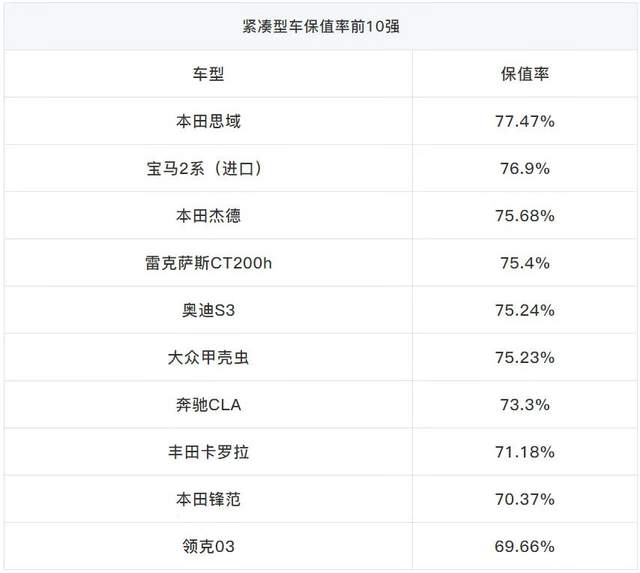Click the 73.3% value
640x573 pixels.
click(x=525, y=405)
